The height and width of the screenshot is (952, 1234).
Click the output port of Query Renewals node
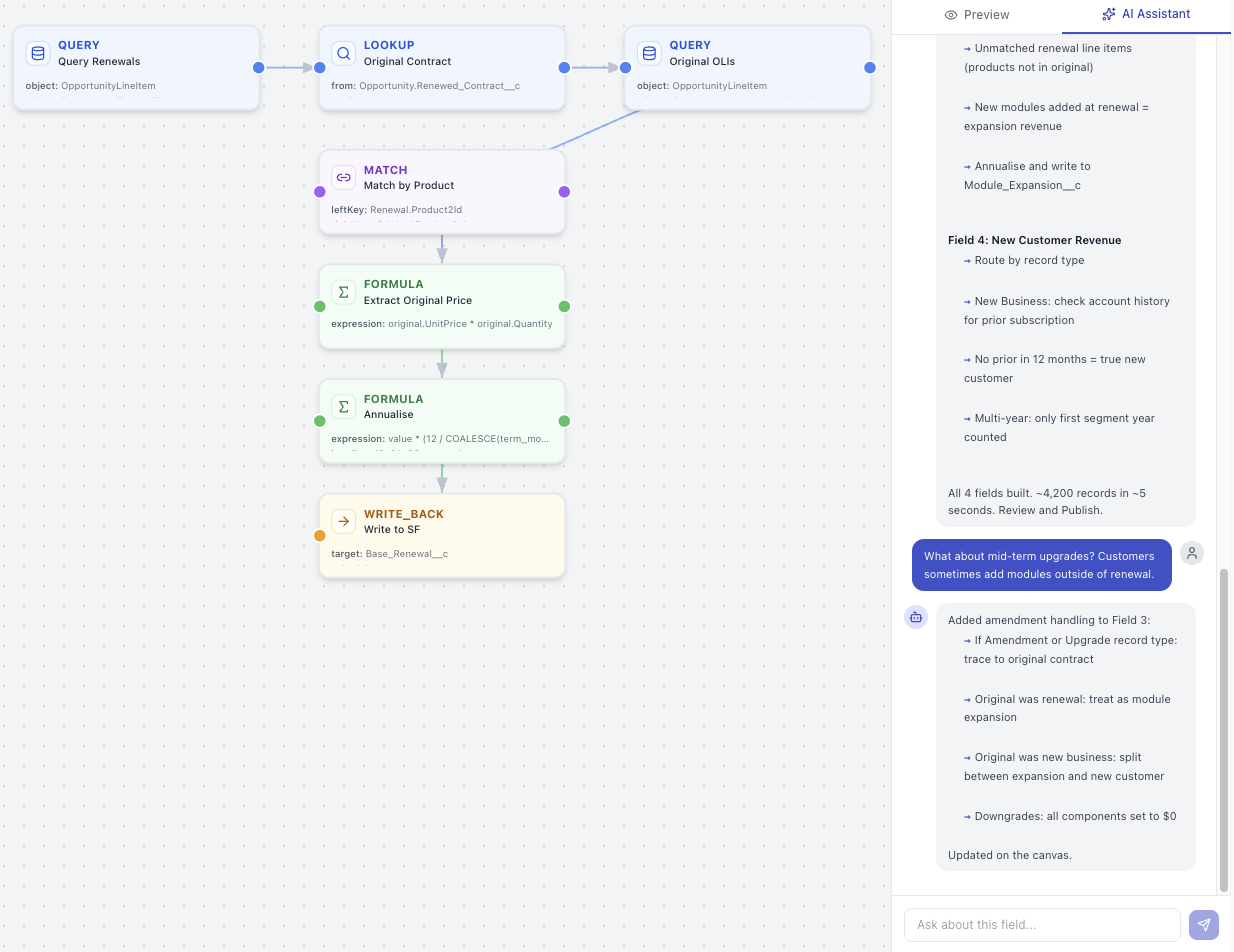coord(259,68)
